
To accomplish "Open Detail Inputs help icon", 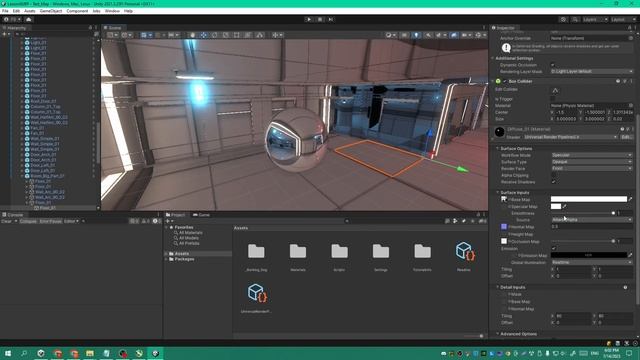I will click(x=625, y=287).
